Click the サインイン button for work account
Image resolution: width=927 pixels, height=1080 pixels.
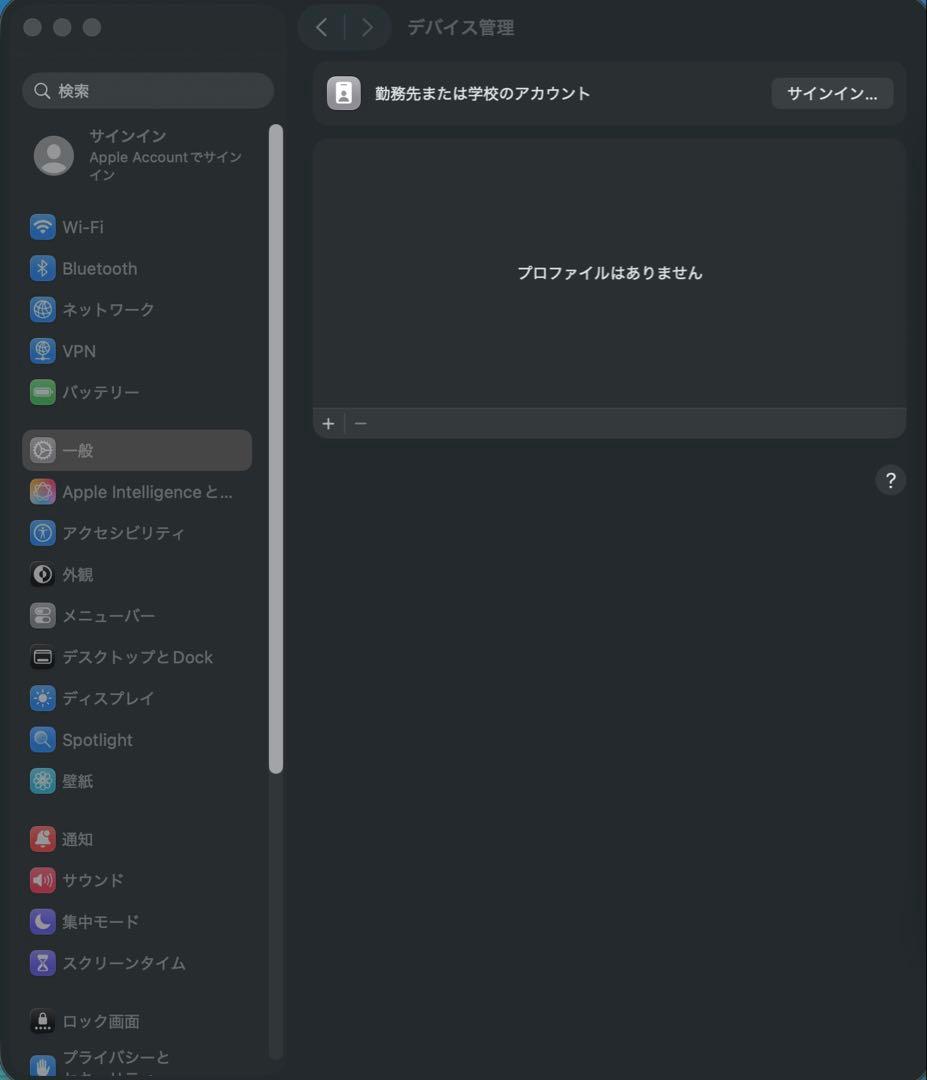point(832,93)
